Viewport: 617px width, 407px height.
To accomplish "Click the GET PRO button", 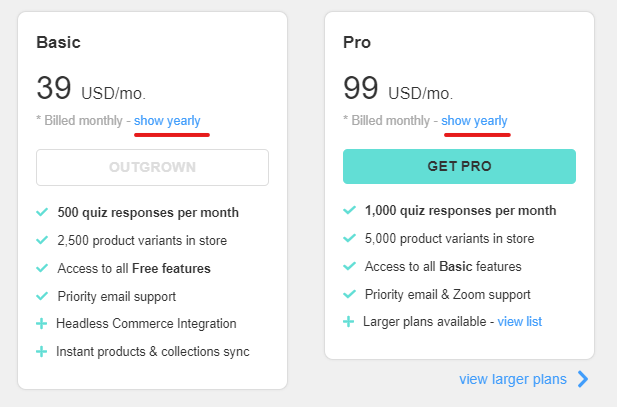I will (x=459, y=166).
